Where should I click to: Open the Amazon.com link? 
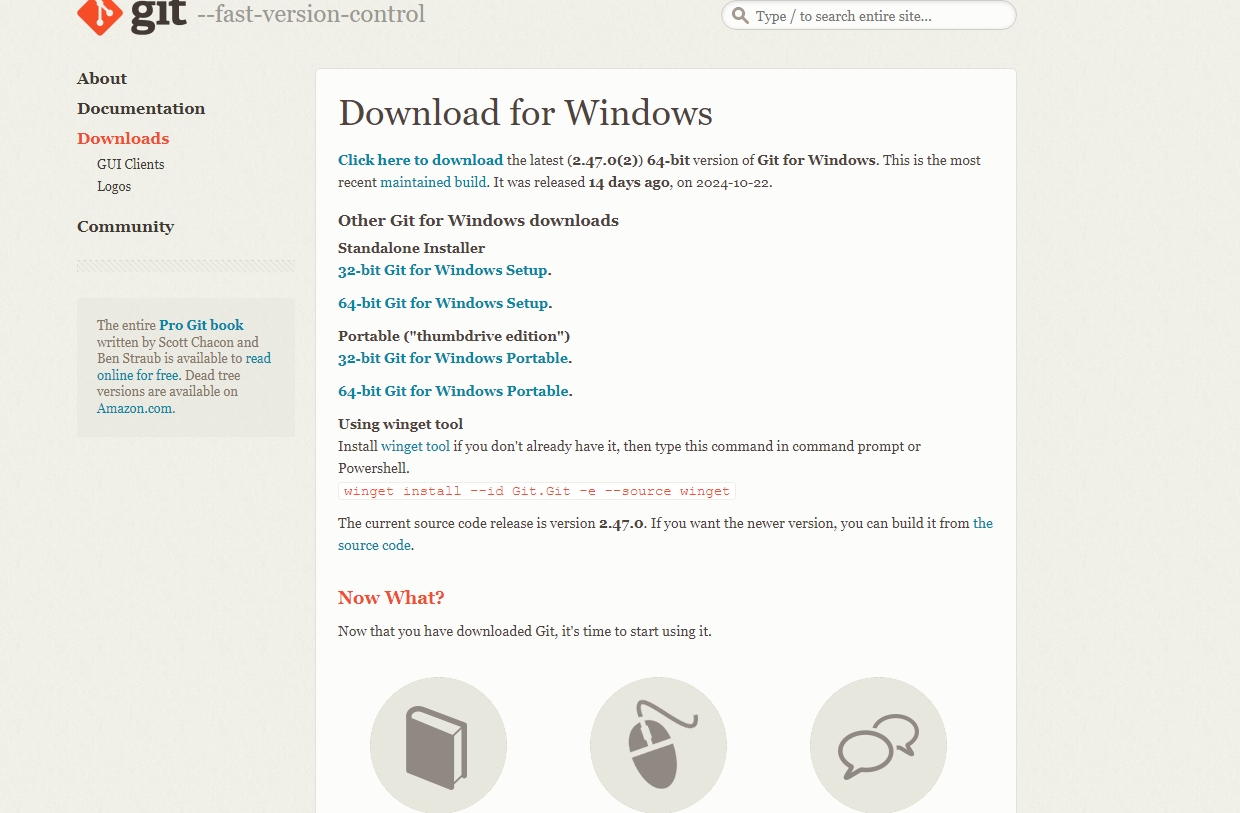click(x=134, y=408)
